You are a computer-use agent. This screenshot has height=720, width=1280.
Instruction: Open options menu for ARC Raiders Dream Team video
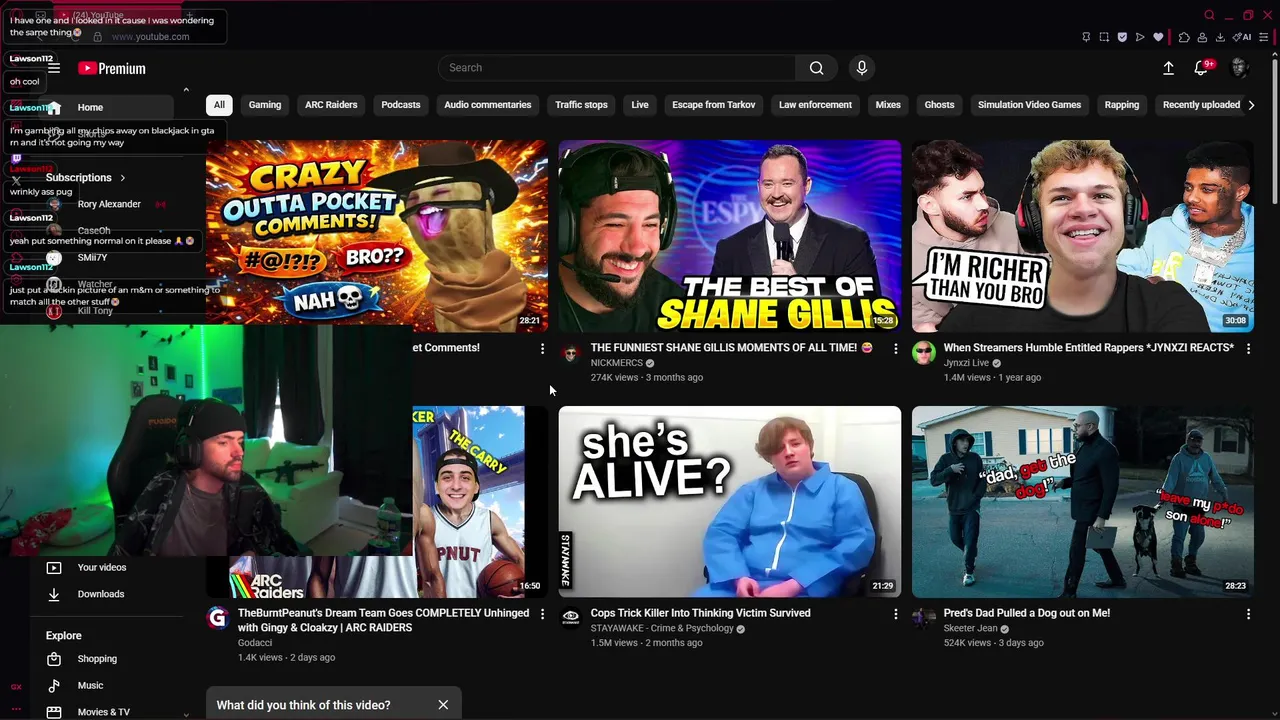[x=542, y=614]
